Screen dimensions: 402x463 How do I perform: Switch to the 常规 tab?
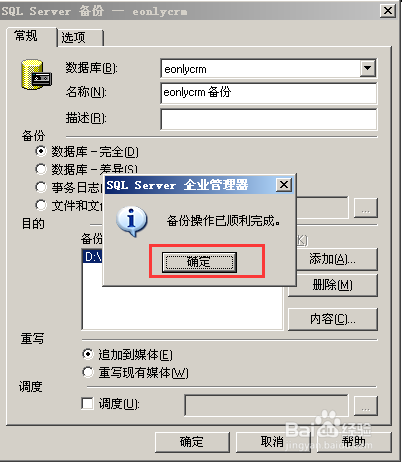click(31, 36)
